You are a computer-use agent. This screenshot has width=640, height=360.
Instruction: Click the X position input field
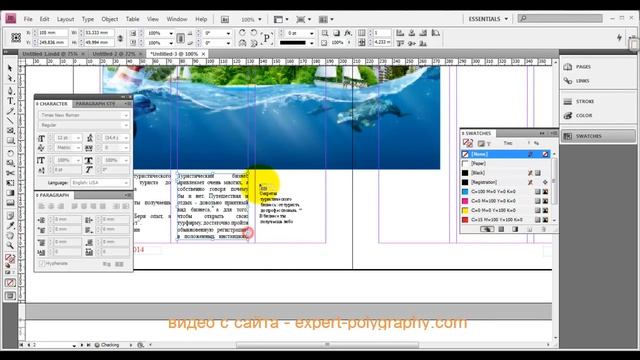[53, 33]
